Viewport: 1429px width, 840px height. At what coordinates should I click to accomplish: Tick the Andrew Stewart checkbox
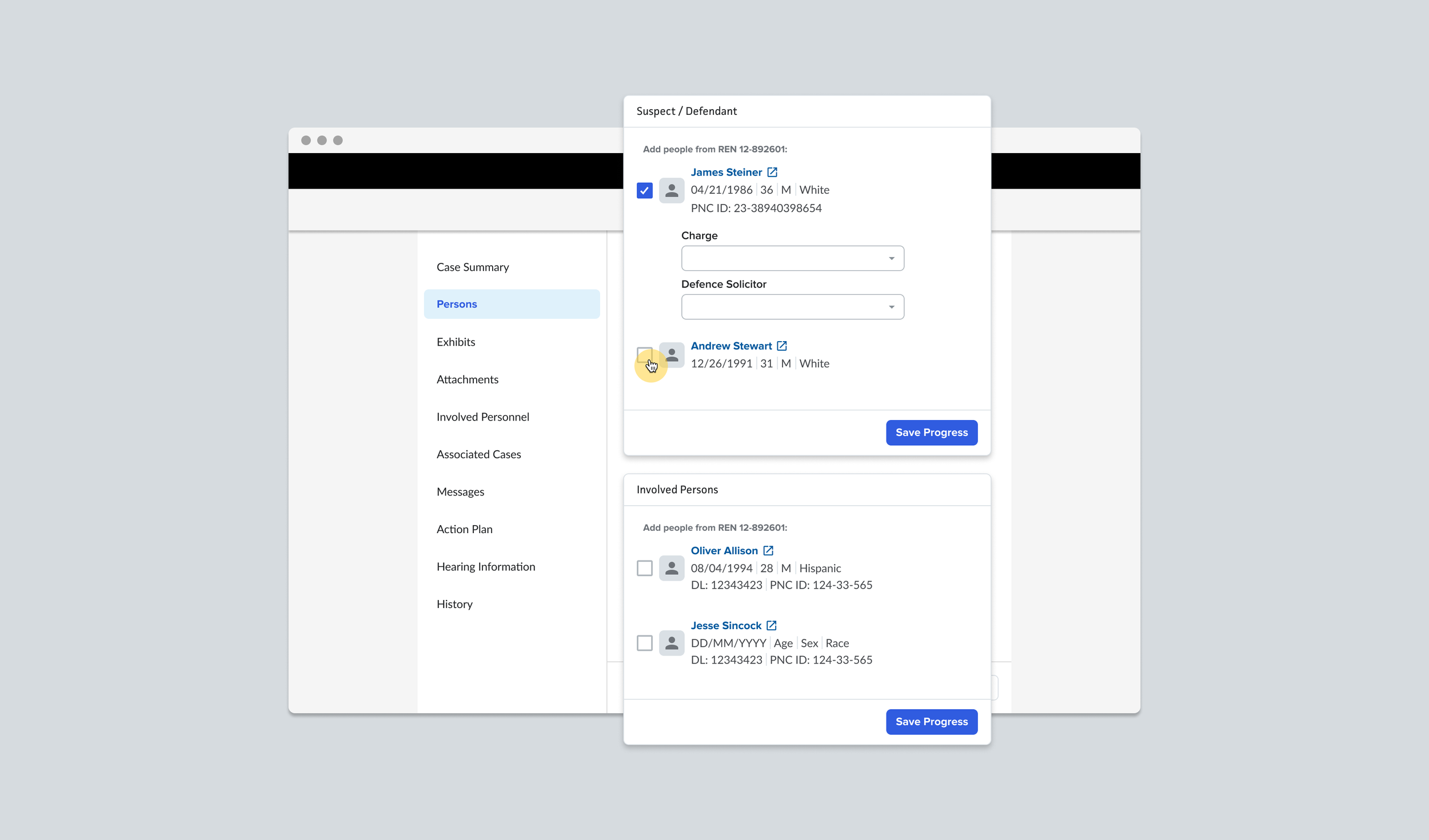pos(644,354)
